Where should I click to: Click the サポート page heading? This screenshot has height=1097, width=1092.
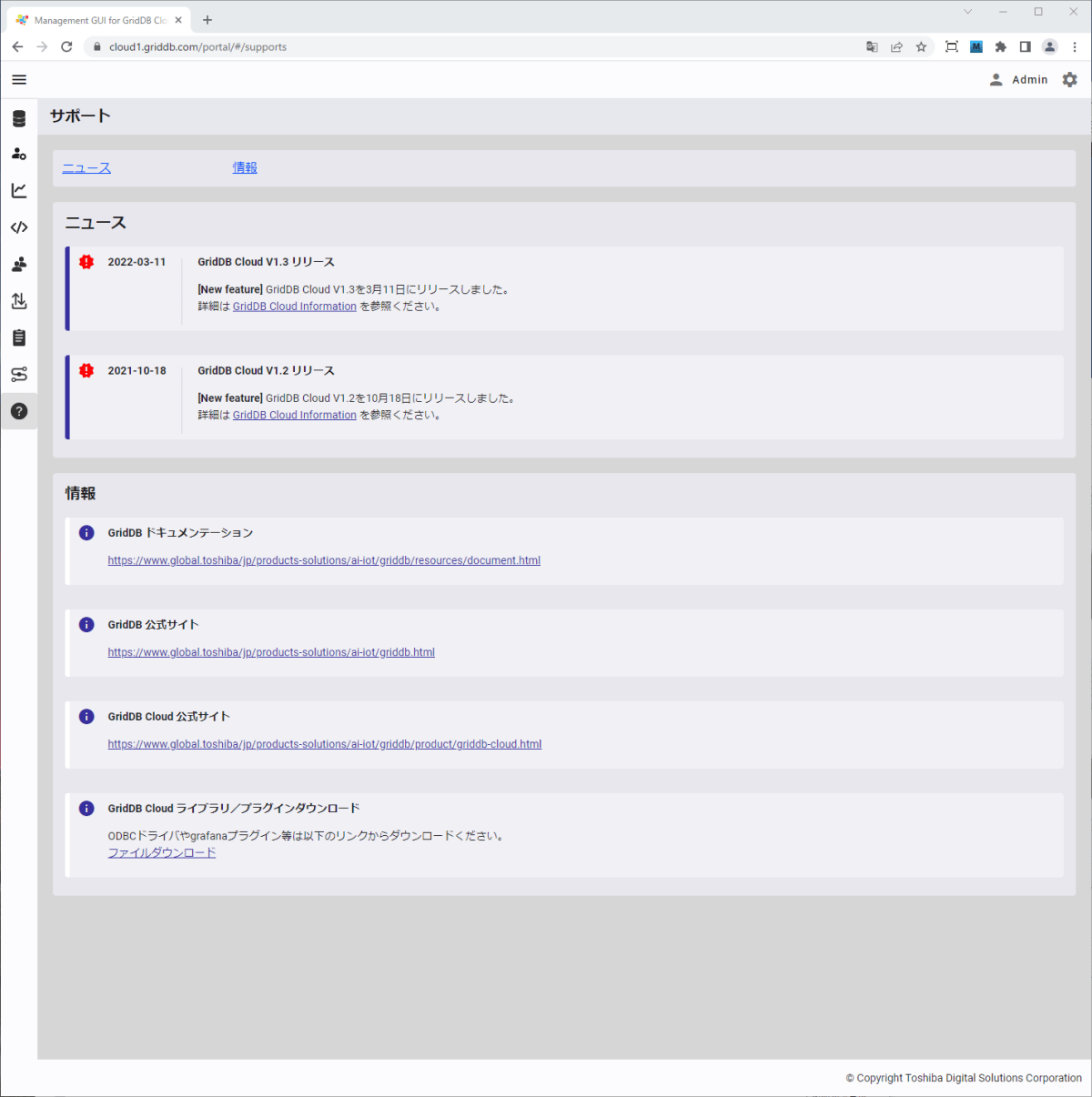point(80,116)
